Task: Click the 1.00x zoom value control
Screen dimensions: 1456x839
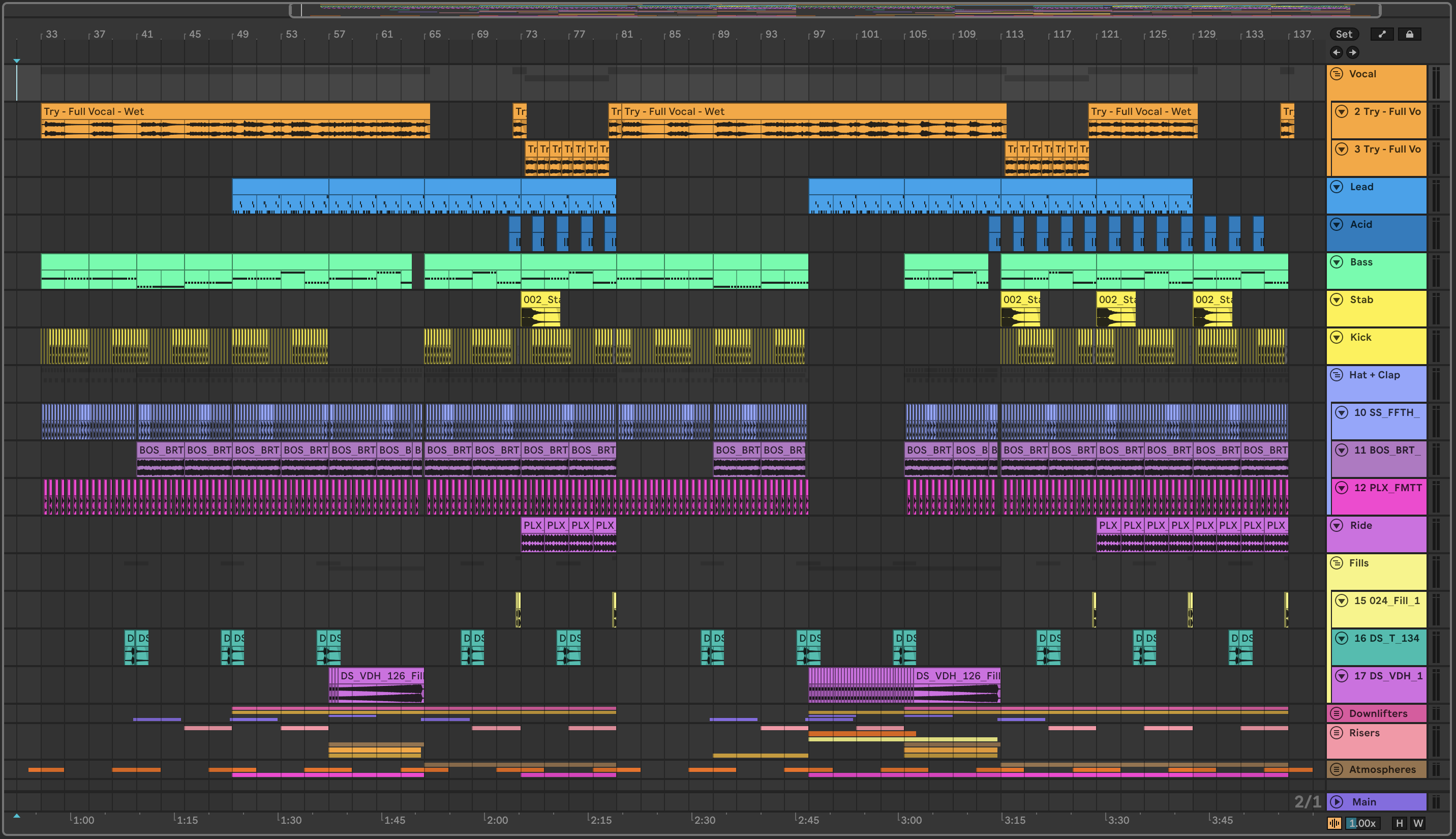Action: pos(1362,823)
